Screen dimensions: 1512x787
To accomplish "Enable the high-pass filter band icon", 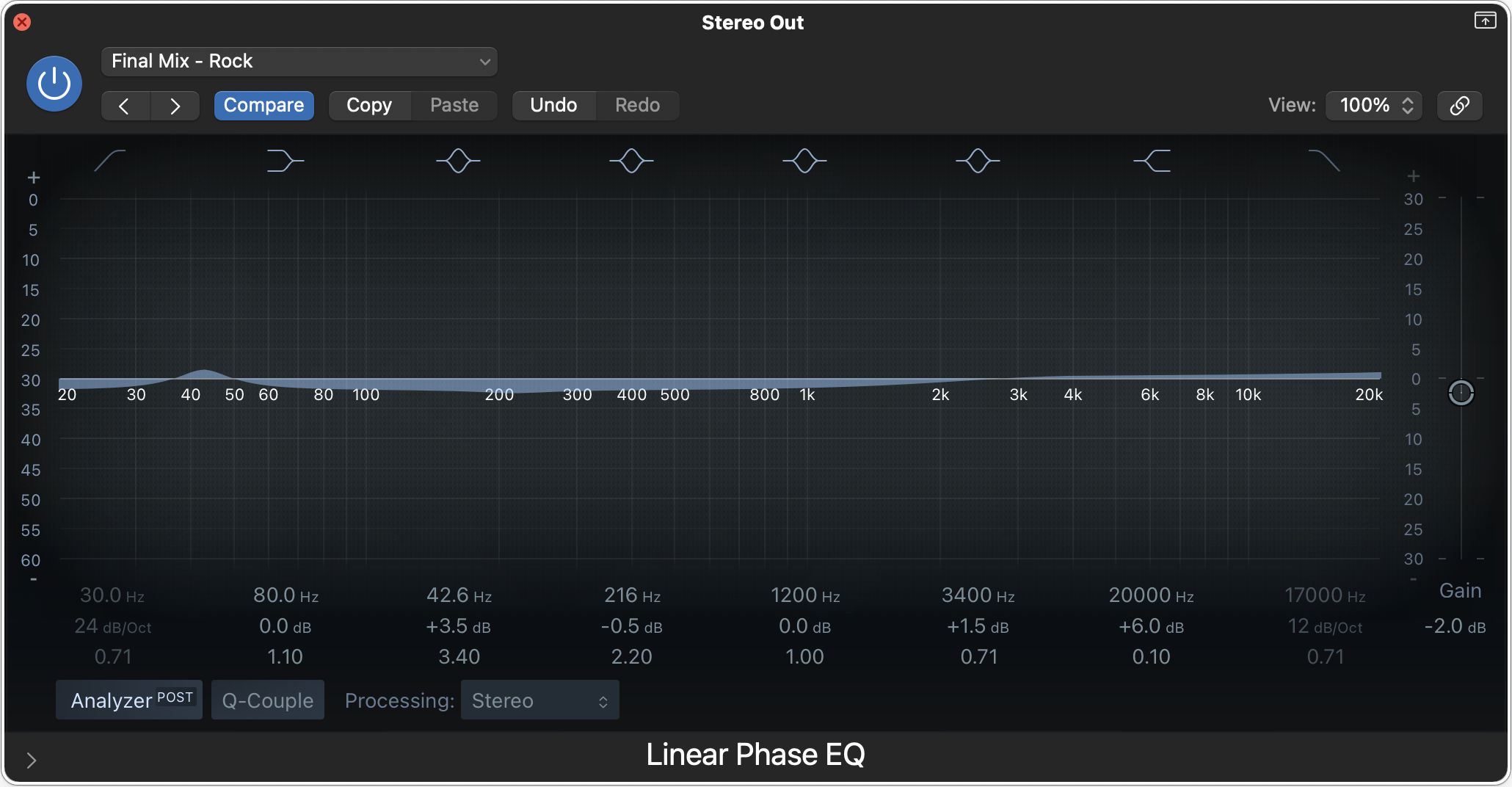I will 110,161.
